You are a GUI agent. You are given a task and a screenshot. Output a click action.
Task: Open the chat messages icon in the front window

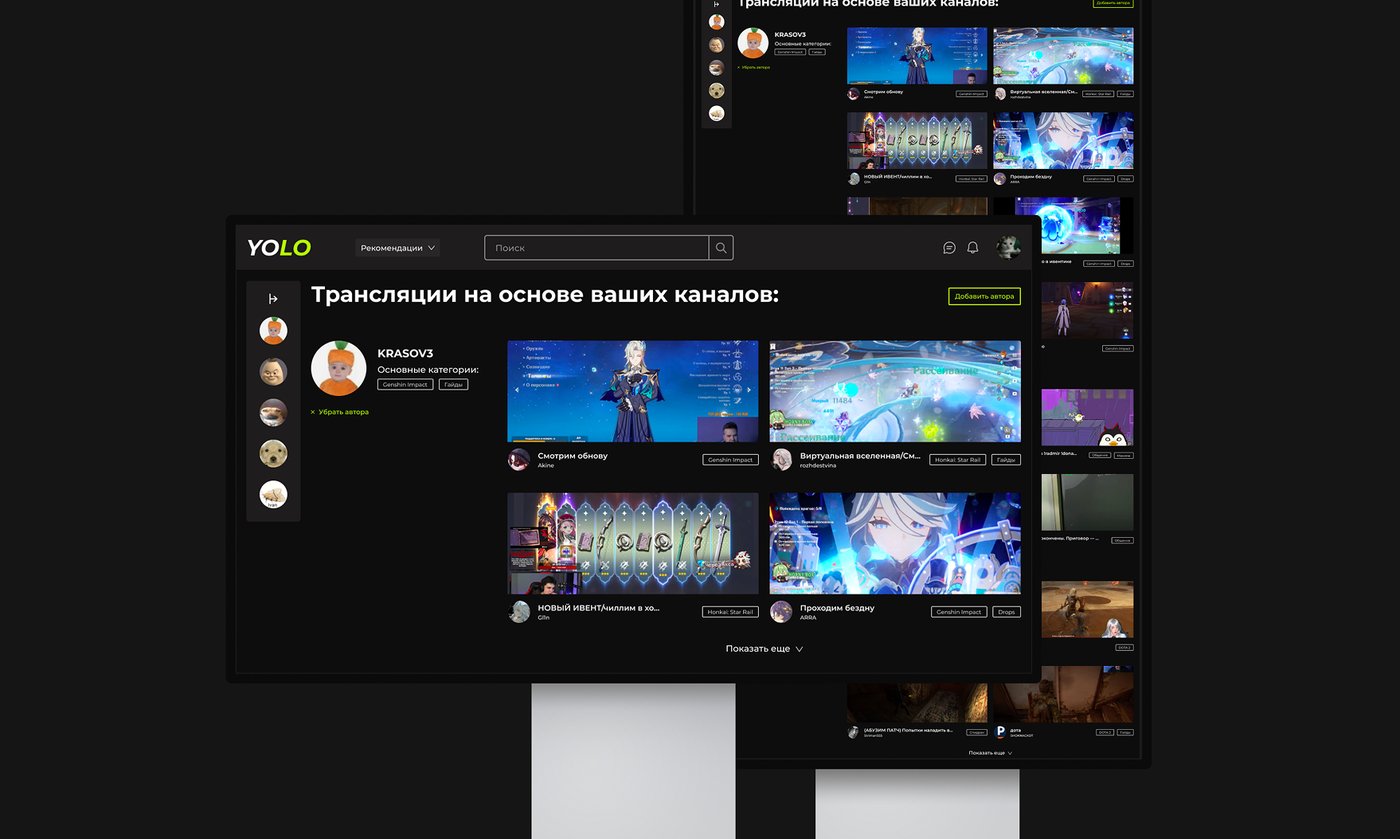949,248
